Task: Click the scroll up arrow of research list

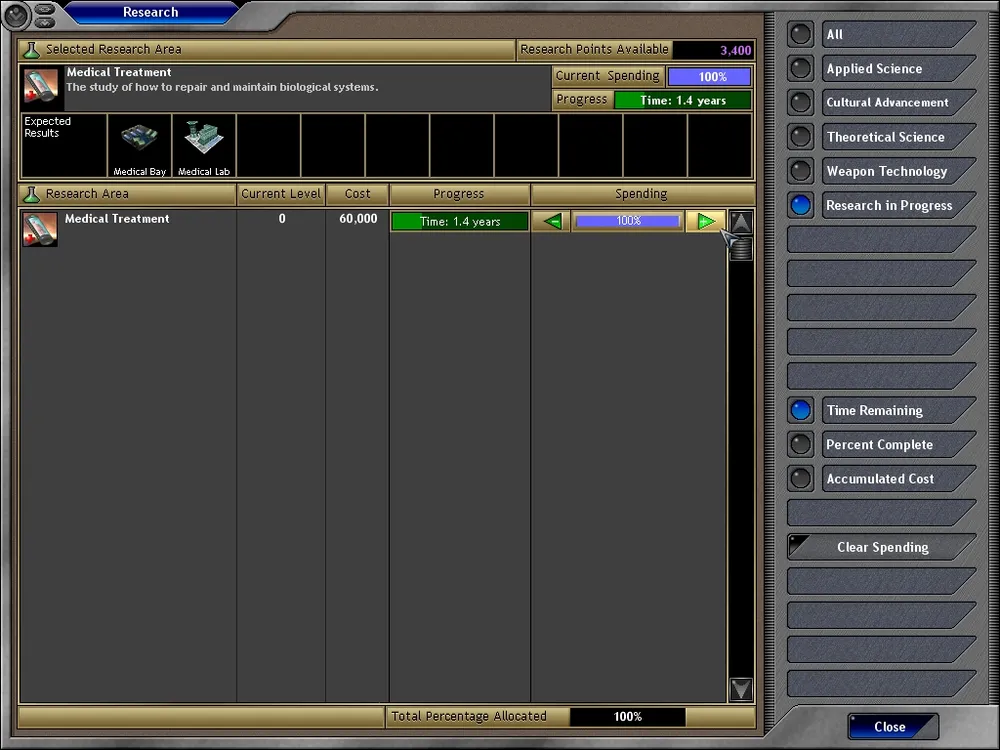Action: point(740,222)
